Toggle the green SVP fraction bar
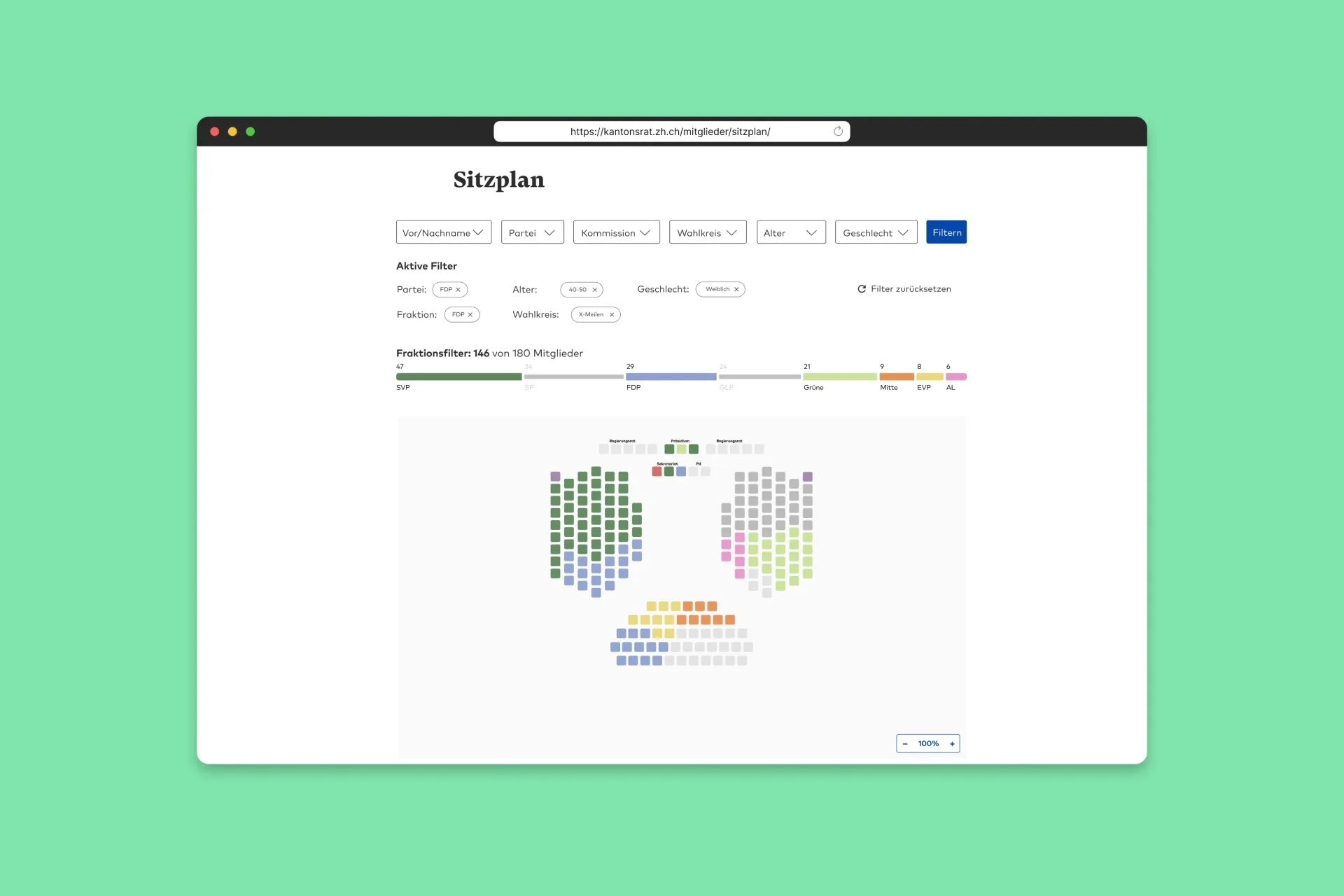Viewport: 1344px width, 896px height. 458,377
